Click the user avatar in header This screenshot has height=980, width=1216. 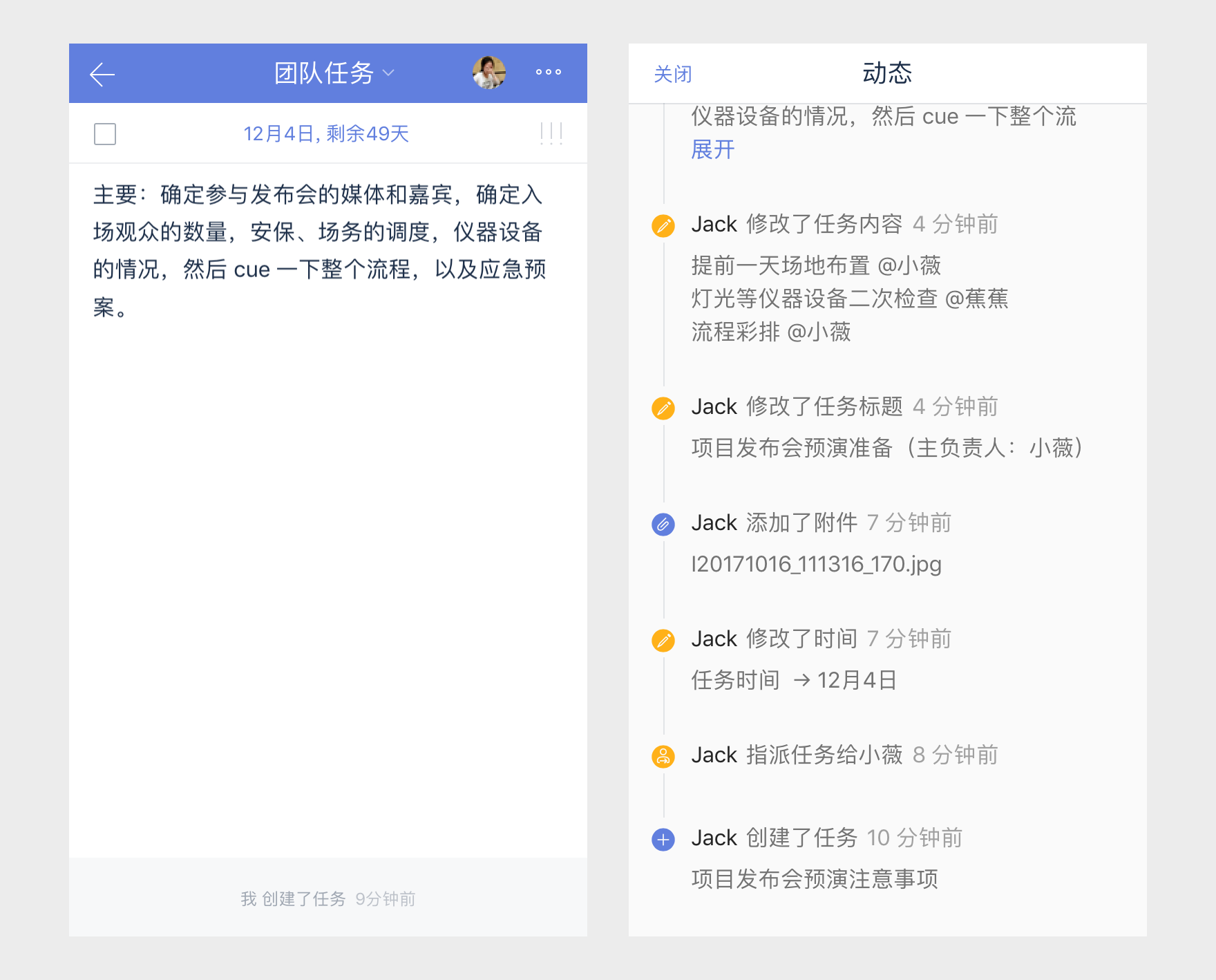[489, 73]
